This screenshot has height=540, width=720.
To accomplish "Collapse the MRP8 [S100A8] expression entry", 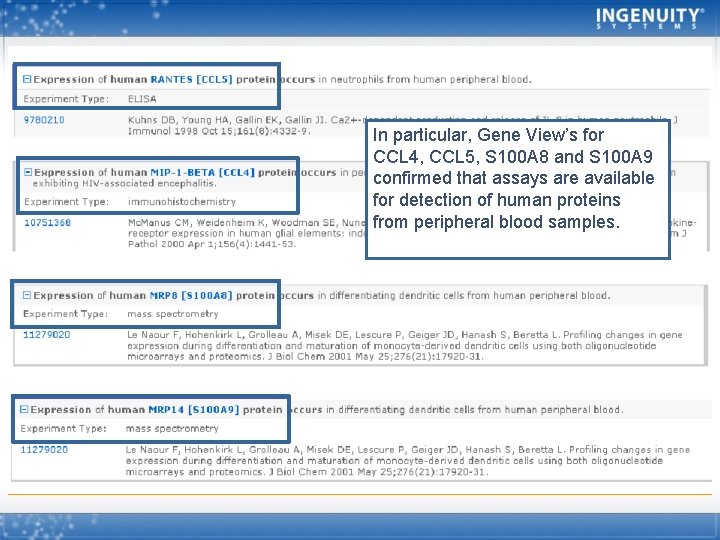I will click(x=27, y=295).
